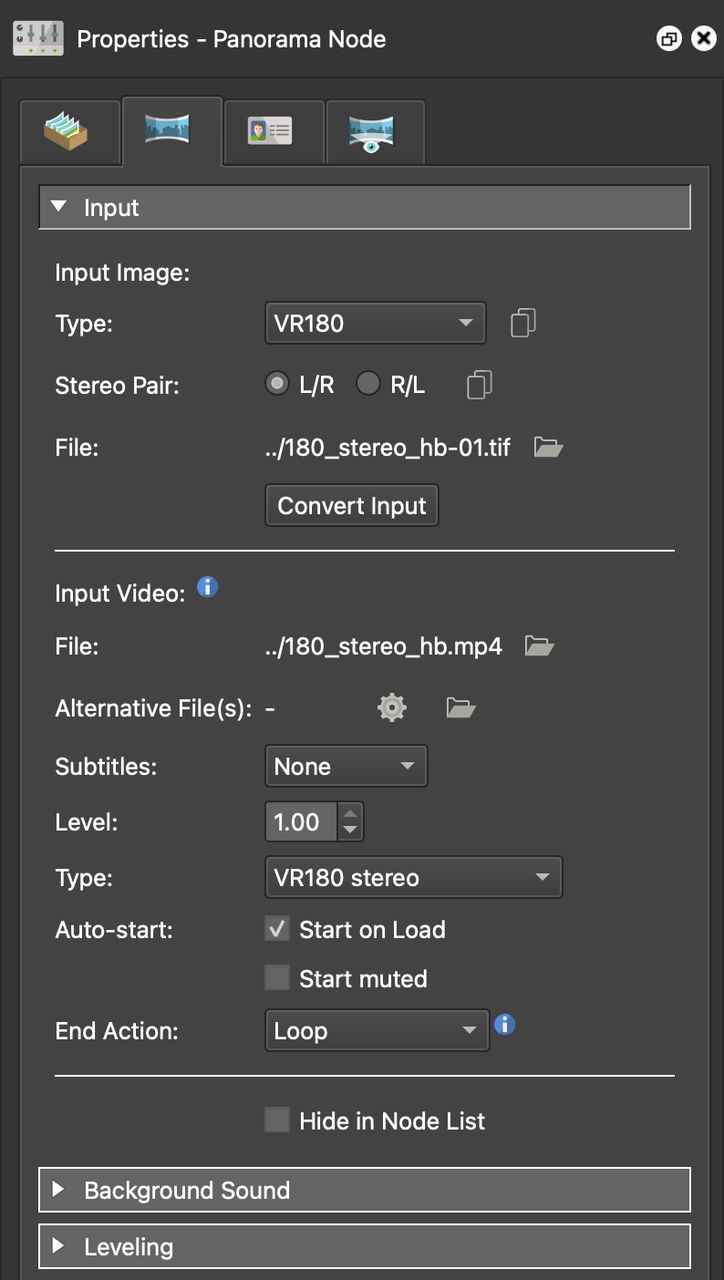Enable the Start muted checkbox
724x1280 pixels.
[277, 978]
